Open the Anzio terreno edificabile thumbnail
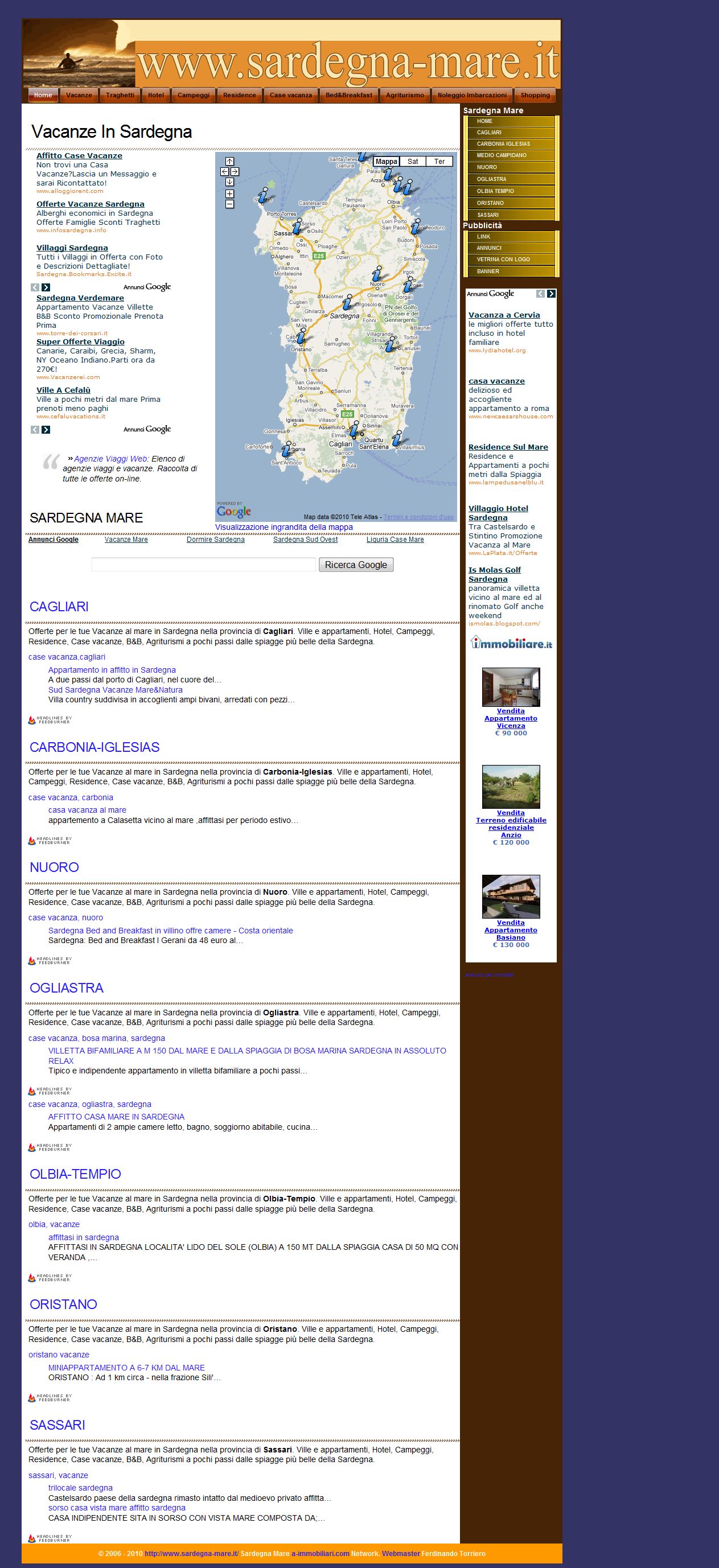 [x=511, y=787]
